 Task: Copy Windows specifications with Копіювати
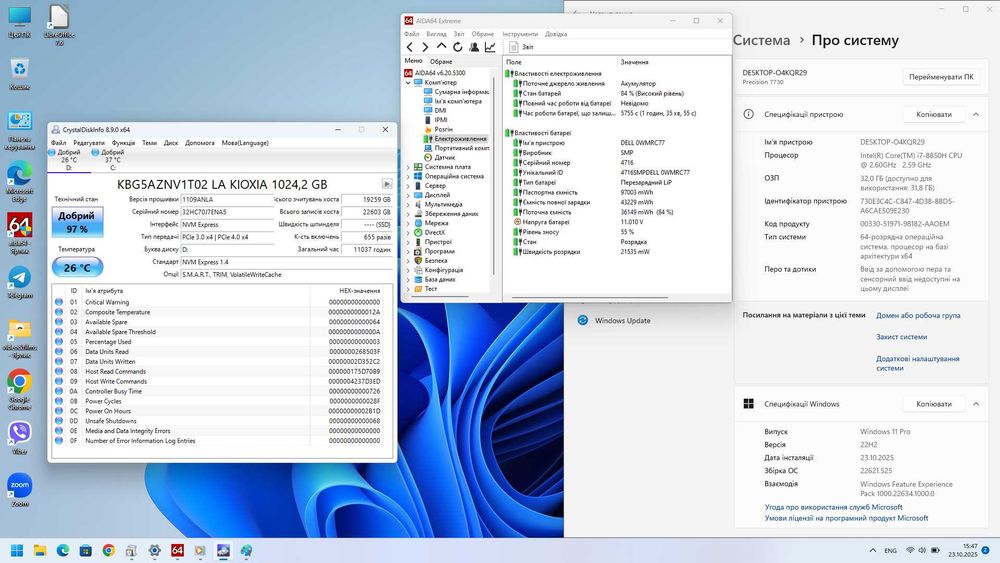tap(934, 404)
